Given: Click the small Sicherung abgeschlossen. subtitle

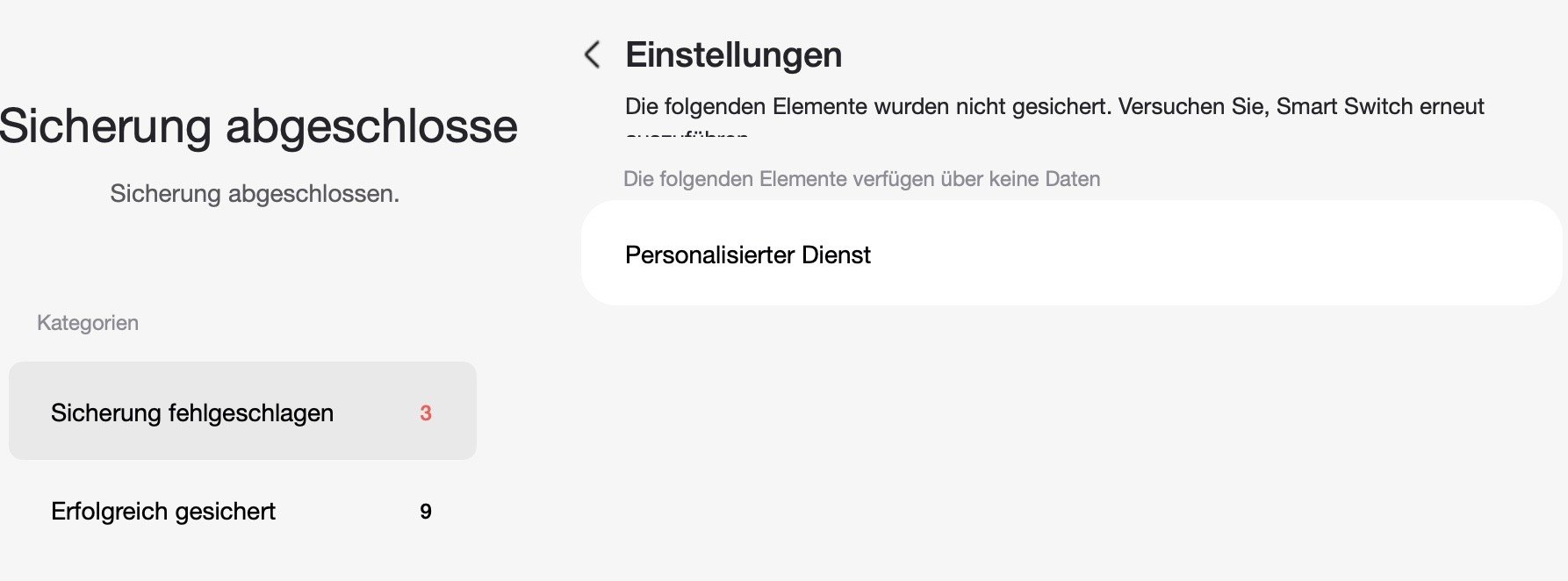Looking at the screenshot, I should pyautogui.click(x=255, y=194).
